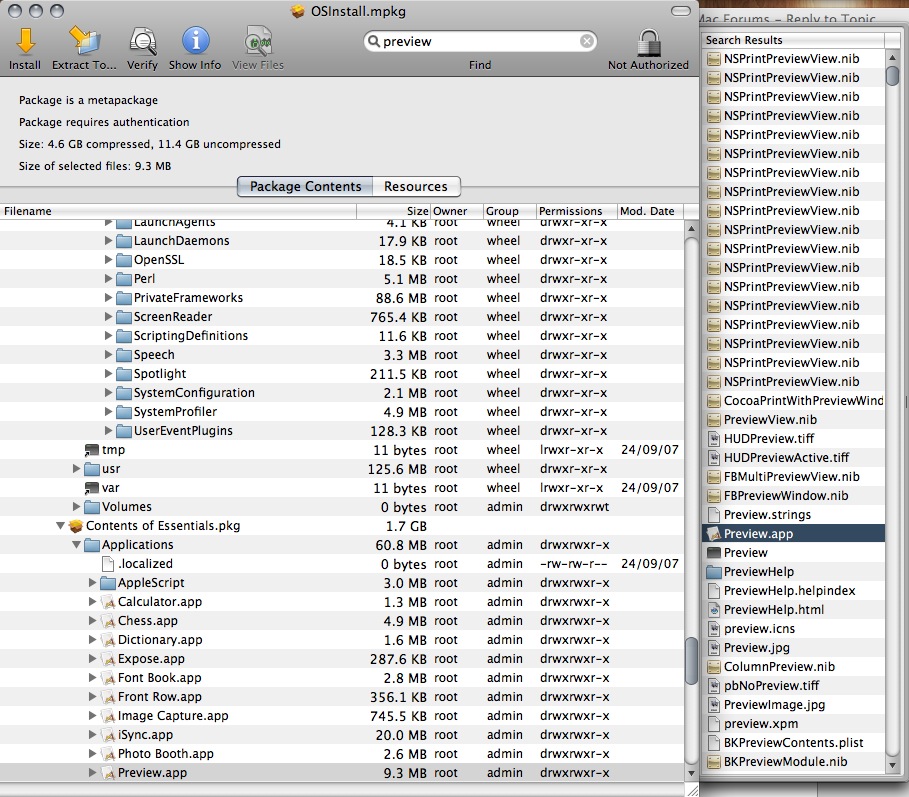Image resolution: width=909 pixels, height=797 pixels.
Task: Select the Dictionary.app row
Action: (341, 640)
